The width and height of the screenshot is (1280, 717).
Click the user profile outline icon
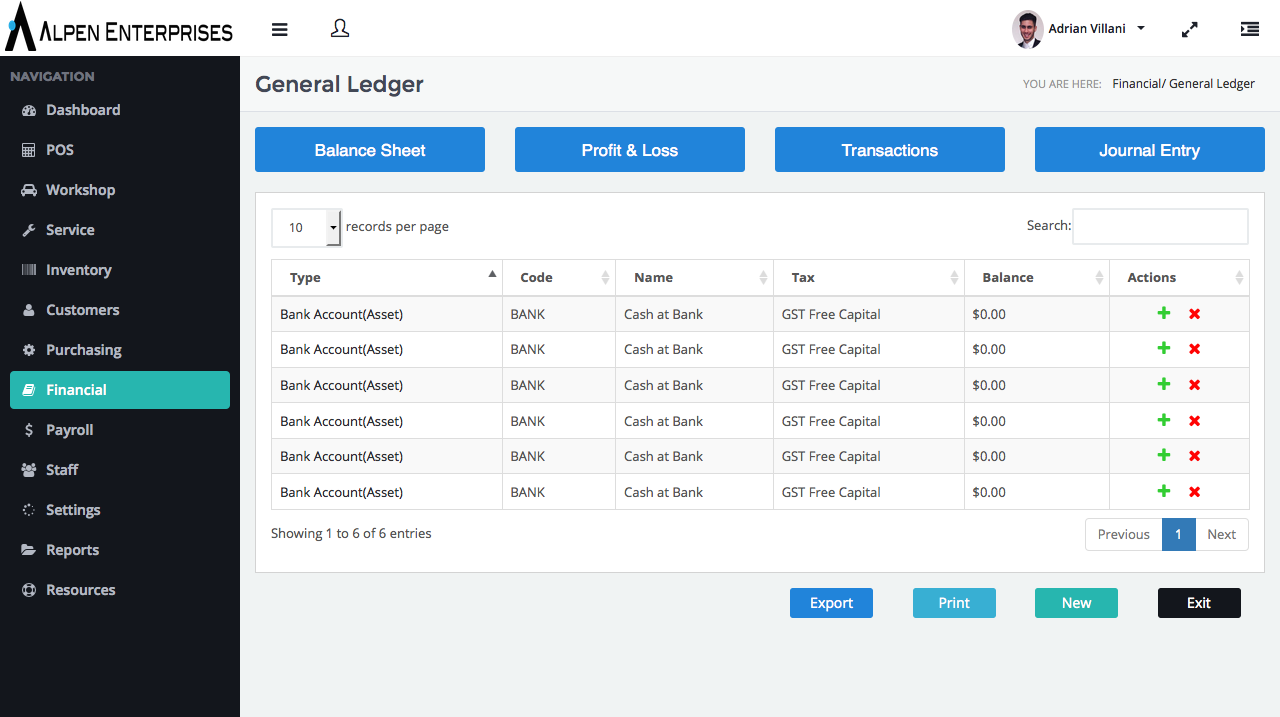(340, 29)
